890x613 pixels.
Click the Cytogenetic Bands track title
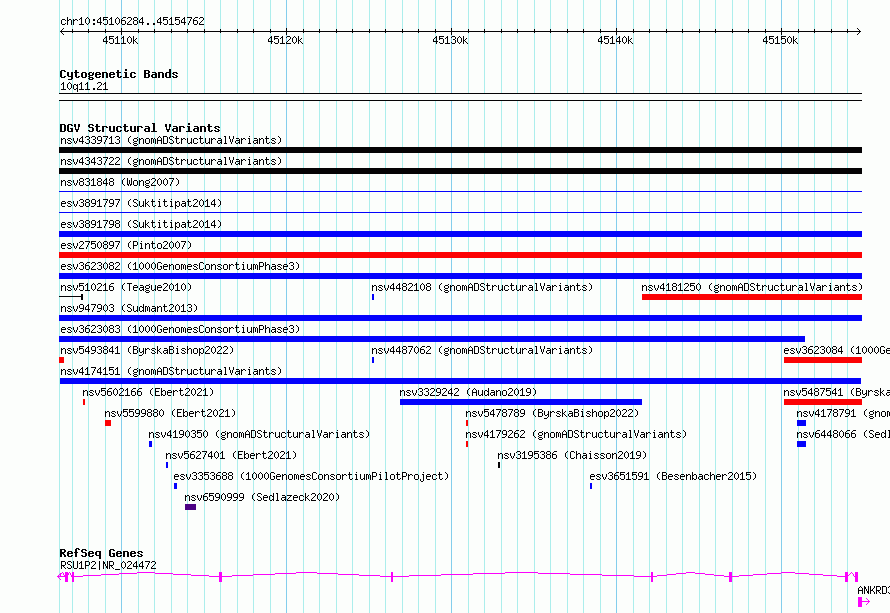[119, 74]
